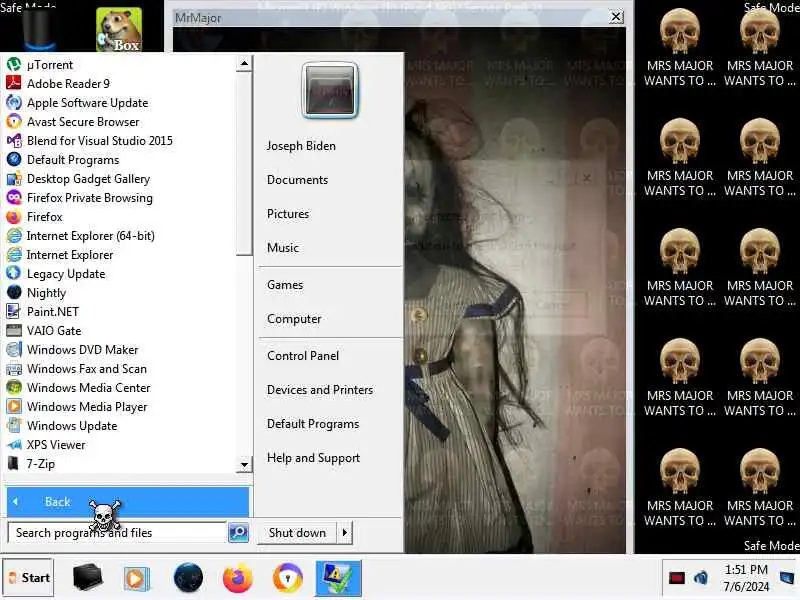Click the Shut down button
800x600 pixels.
tap(297, 533)
